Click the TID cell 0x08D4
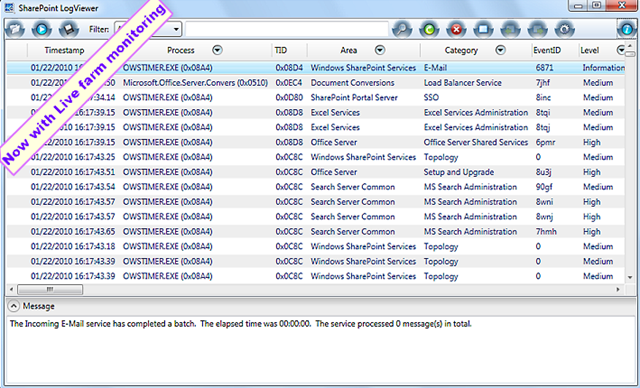Viewport: 640px width, 388px height. pos(289,68)
